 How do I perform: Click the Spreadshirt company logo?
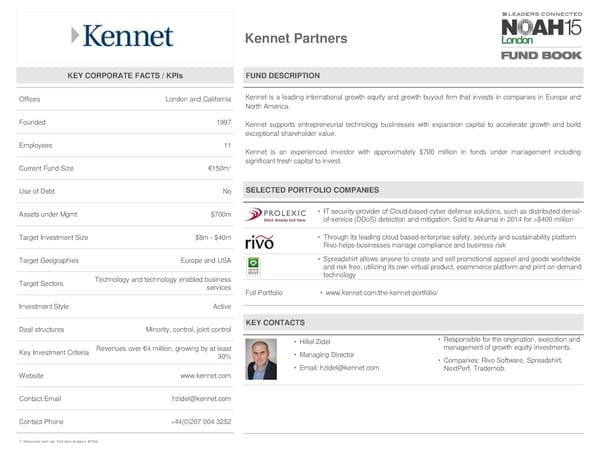click(x=254, y=267)
